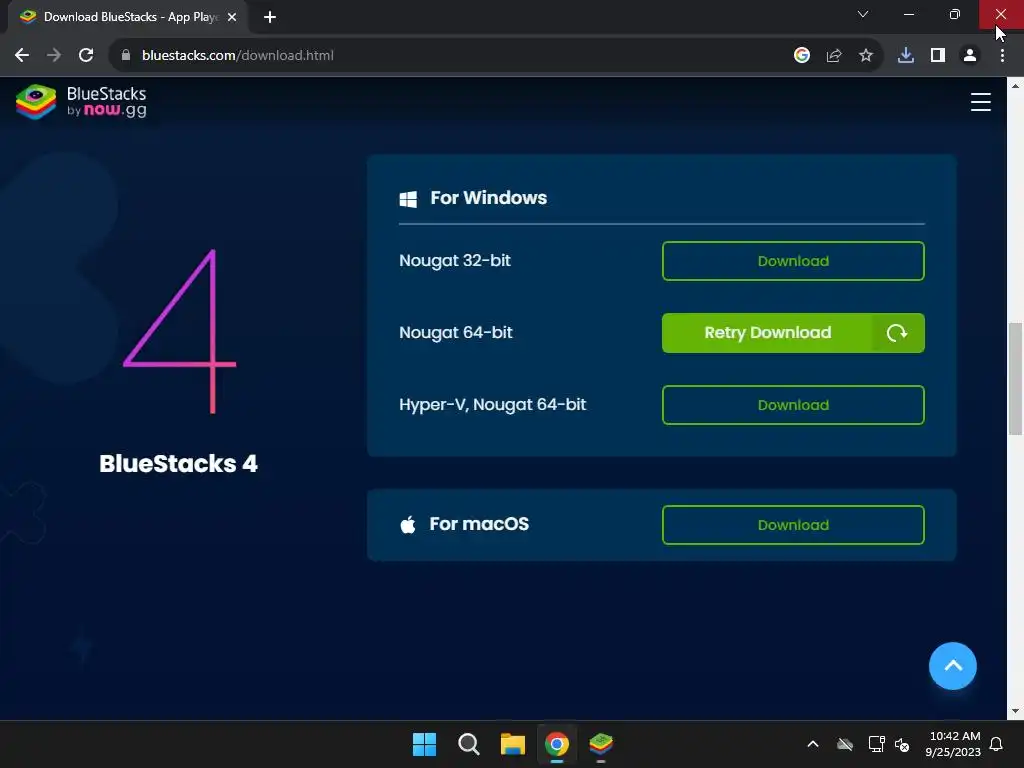Click the Nougat 32-bit label
Viewport: 1024px width, 768px height.
[455, 261]
